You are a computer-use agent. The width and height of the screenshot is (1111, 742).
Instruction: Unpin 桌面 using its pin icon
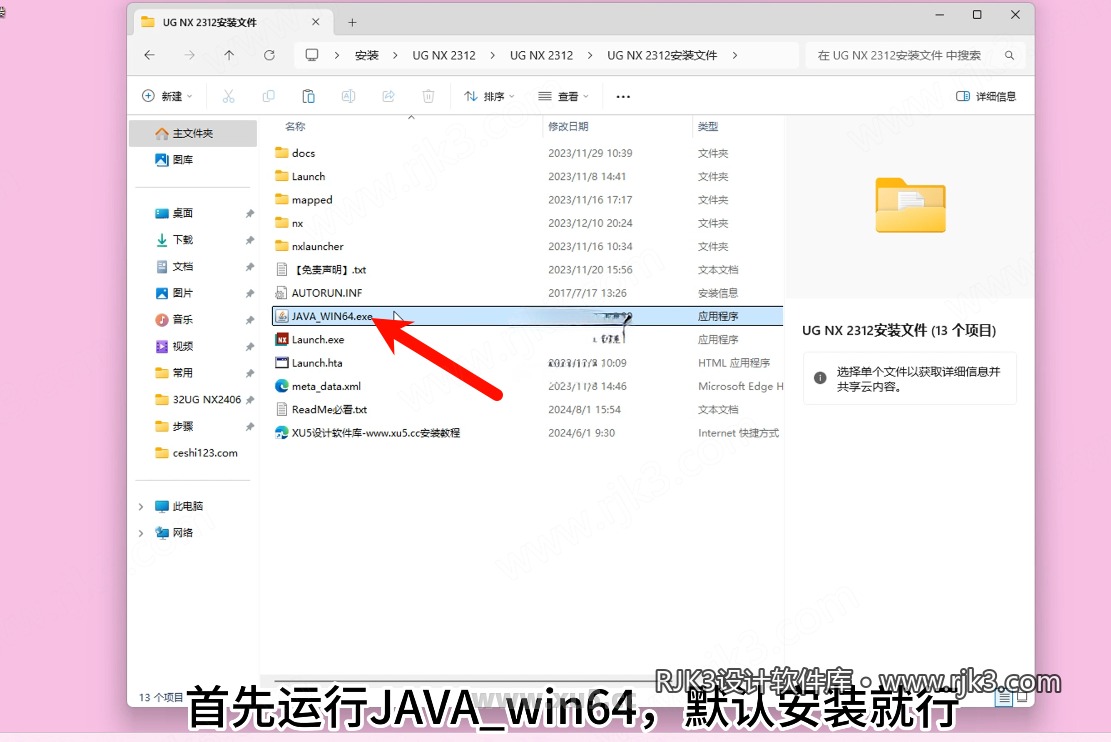(x=249, y=213)
